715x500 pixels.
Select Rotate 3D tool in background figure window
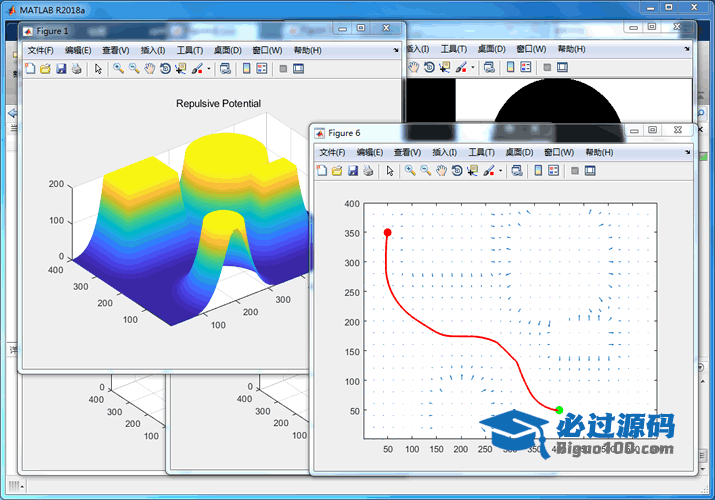[429, 67]
